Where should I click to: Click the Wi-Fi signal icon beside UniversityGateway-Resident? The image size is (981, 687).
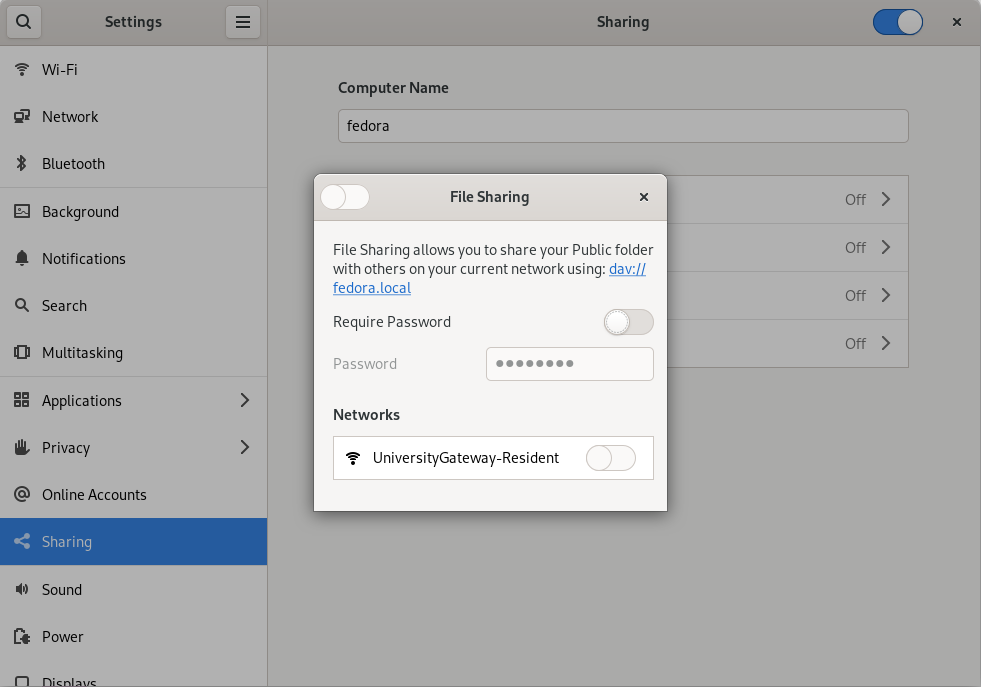click(x=353, y=458)
